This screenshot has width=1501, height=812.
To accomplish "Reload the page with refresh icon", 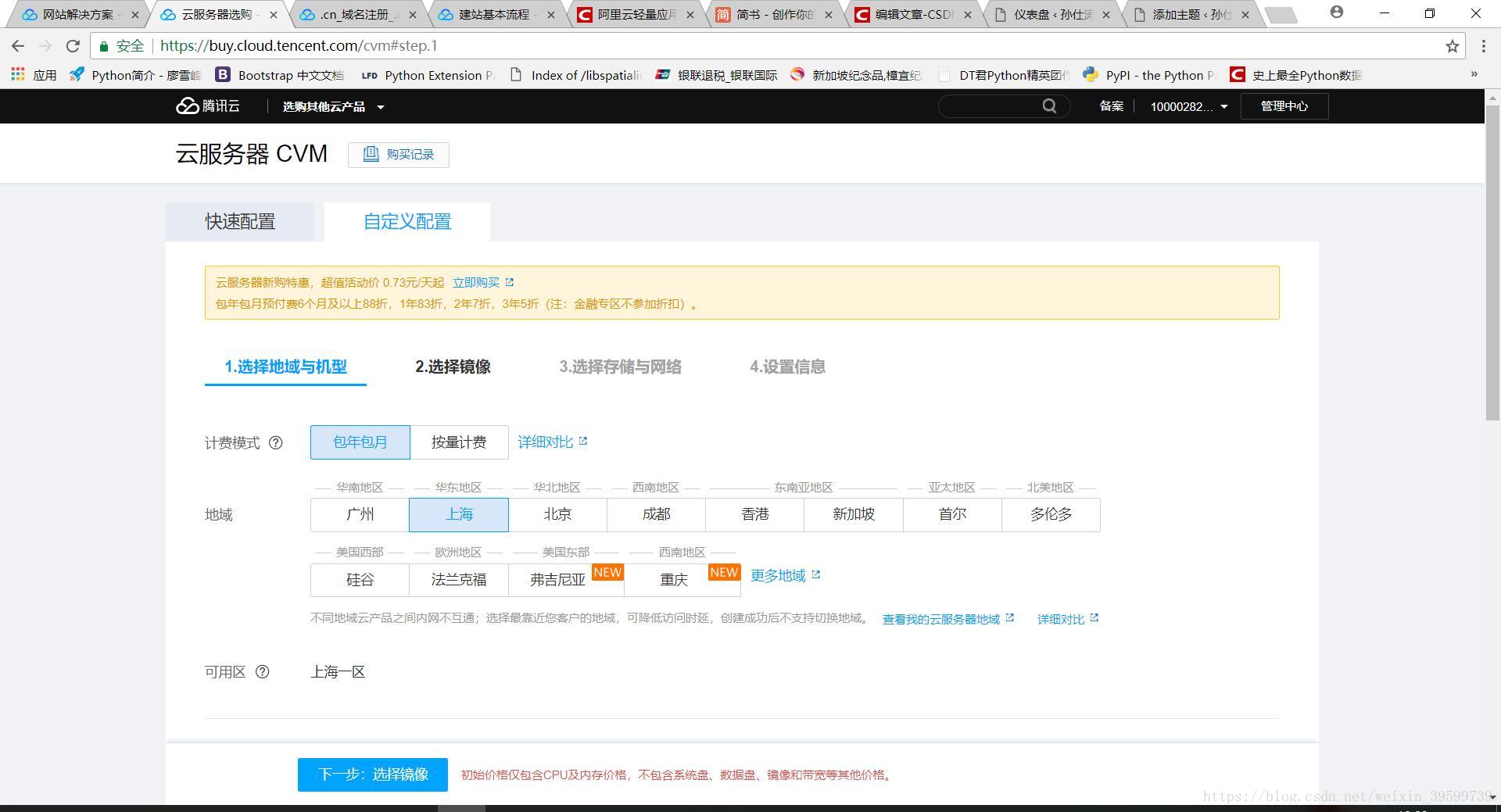I will pyautogui.click(x=73, y=46).
